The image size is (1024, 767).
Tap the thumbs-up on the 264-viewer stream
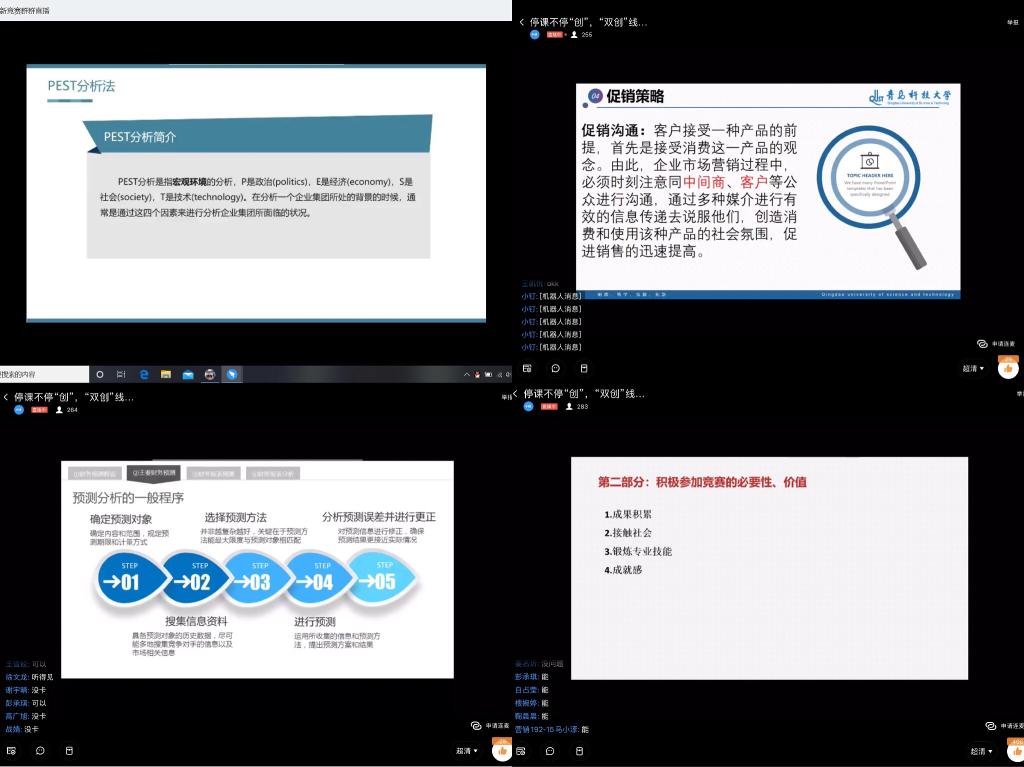(500, 751)
